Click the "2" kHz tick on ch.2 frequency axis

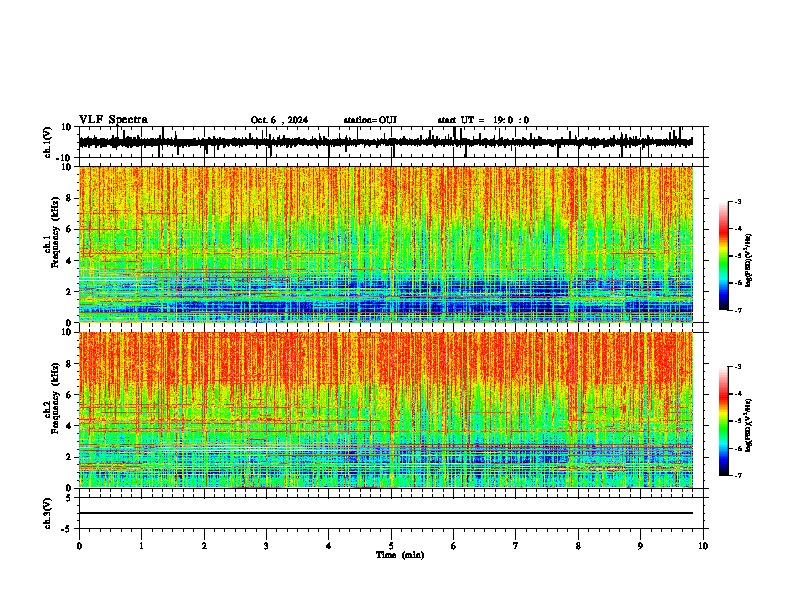(x=69, y=457)
